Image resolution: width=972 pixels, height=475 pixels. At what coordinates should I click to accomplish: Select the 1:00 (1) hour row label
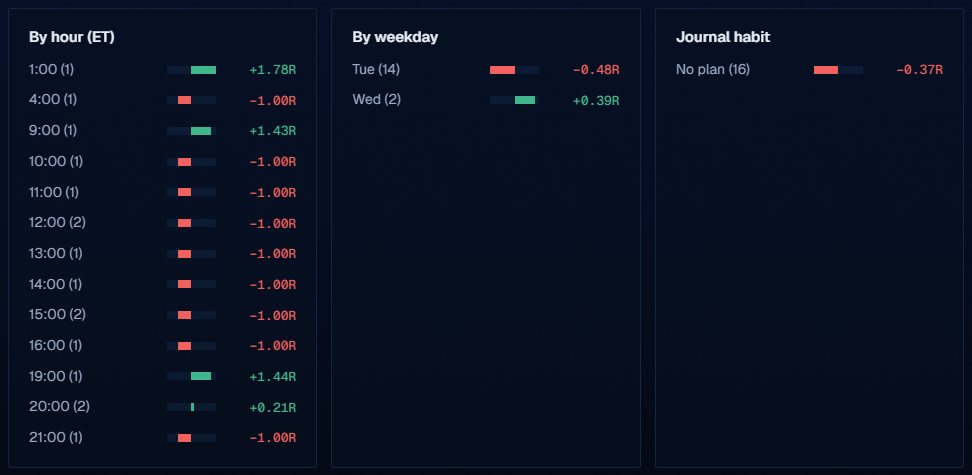point(51,69)
